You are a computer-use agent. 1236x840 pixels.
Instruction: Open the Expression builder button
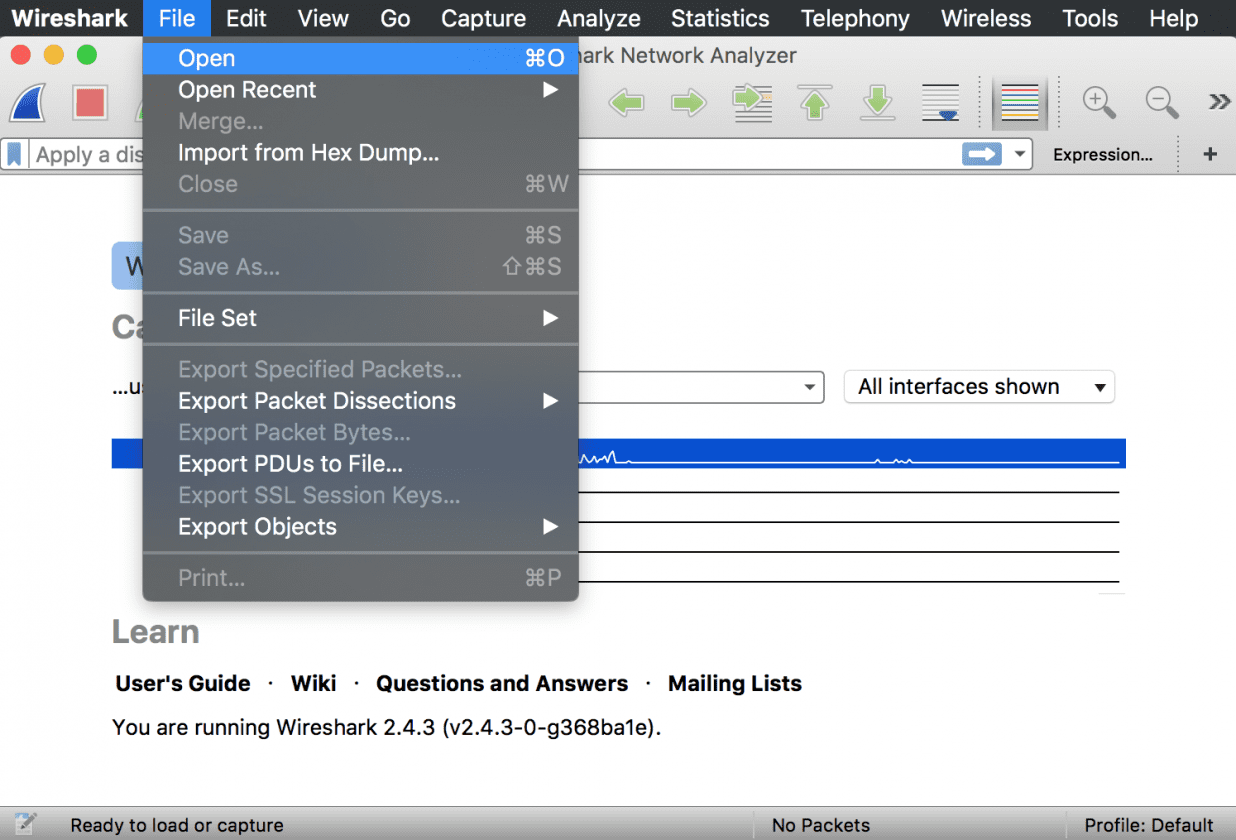point(1103,153)
